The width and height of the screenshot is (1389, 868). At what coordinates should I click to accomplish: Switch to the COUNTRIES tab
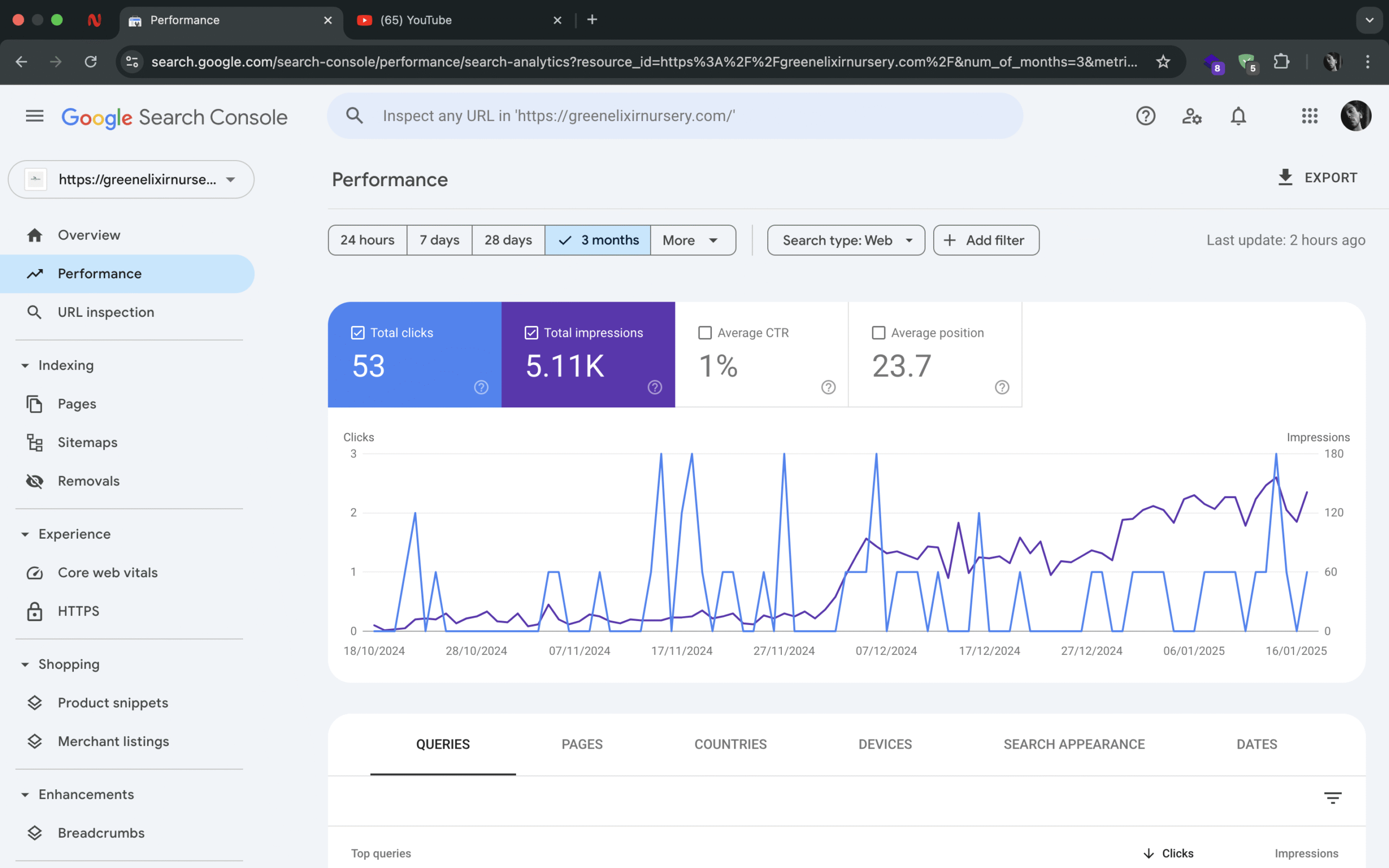point(730,744)
